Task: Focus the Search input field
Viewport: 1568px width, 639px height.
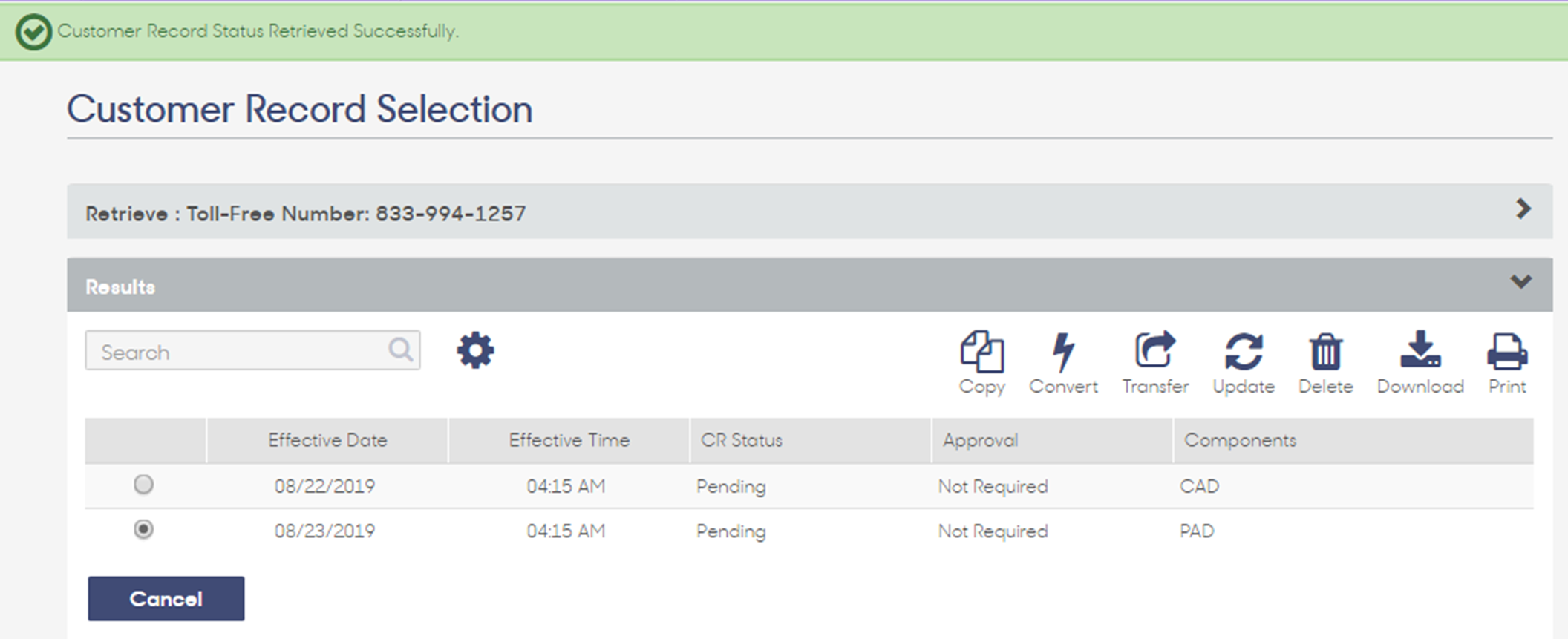Action: 252,350
